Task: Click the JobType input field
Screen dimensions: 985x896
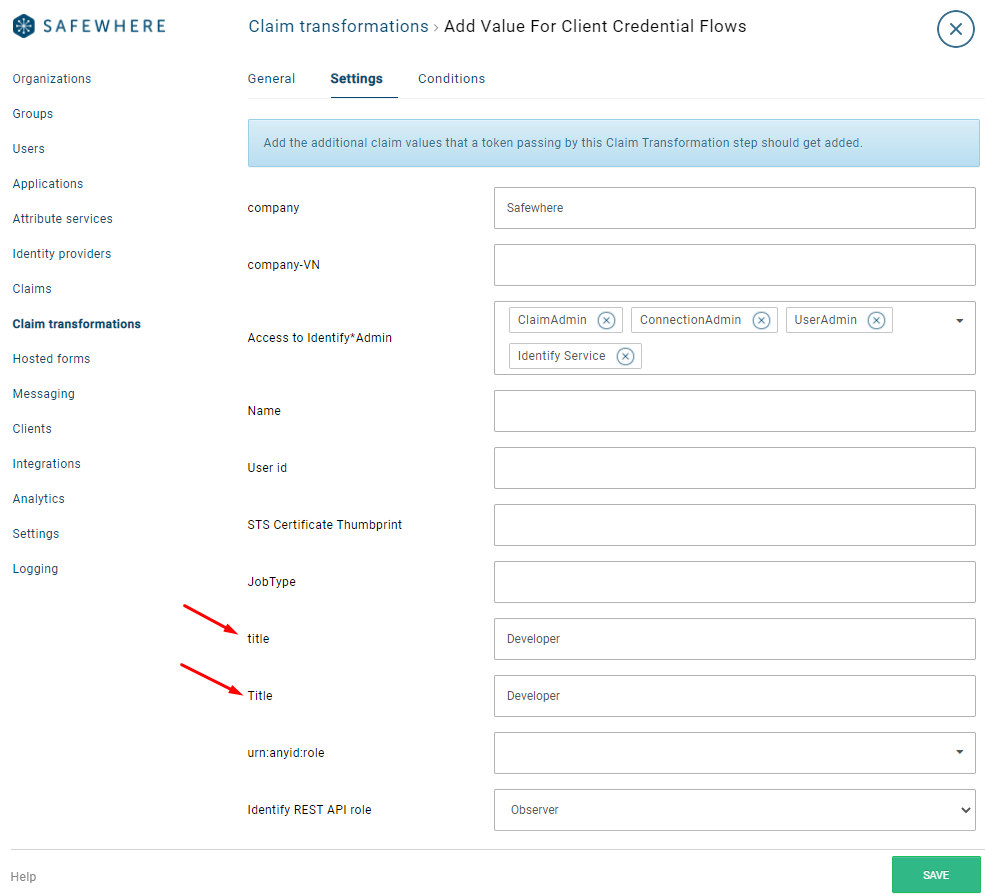Action: pos(734,582)
